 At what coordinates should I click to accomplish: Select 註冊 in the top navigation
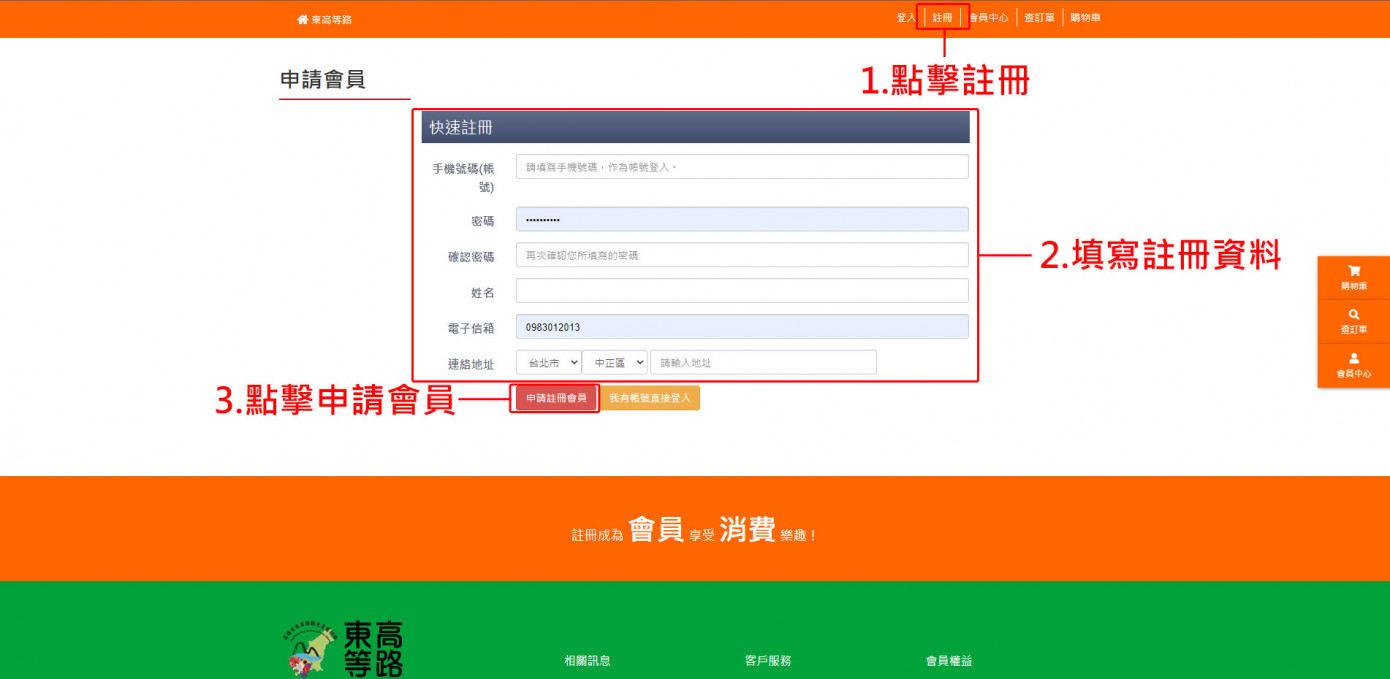pos(942,18)
